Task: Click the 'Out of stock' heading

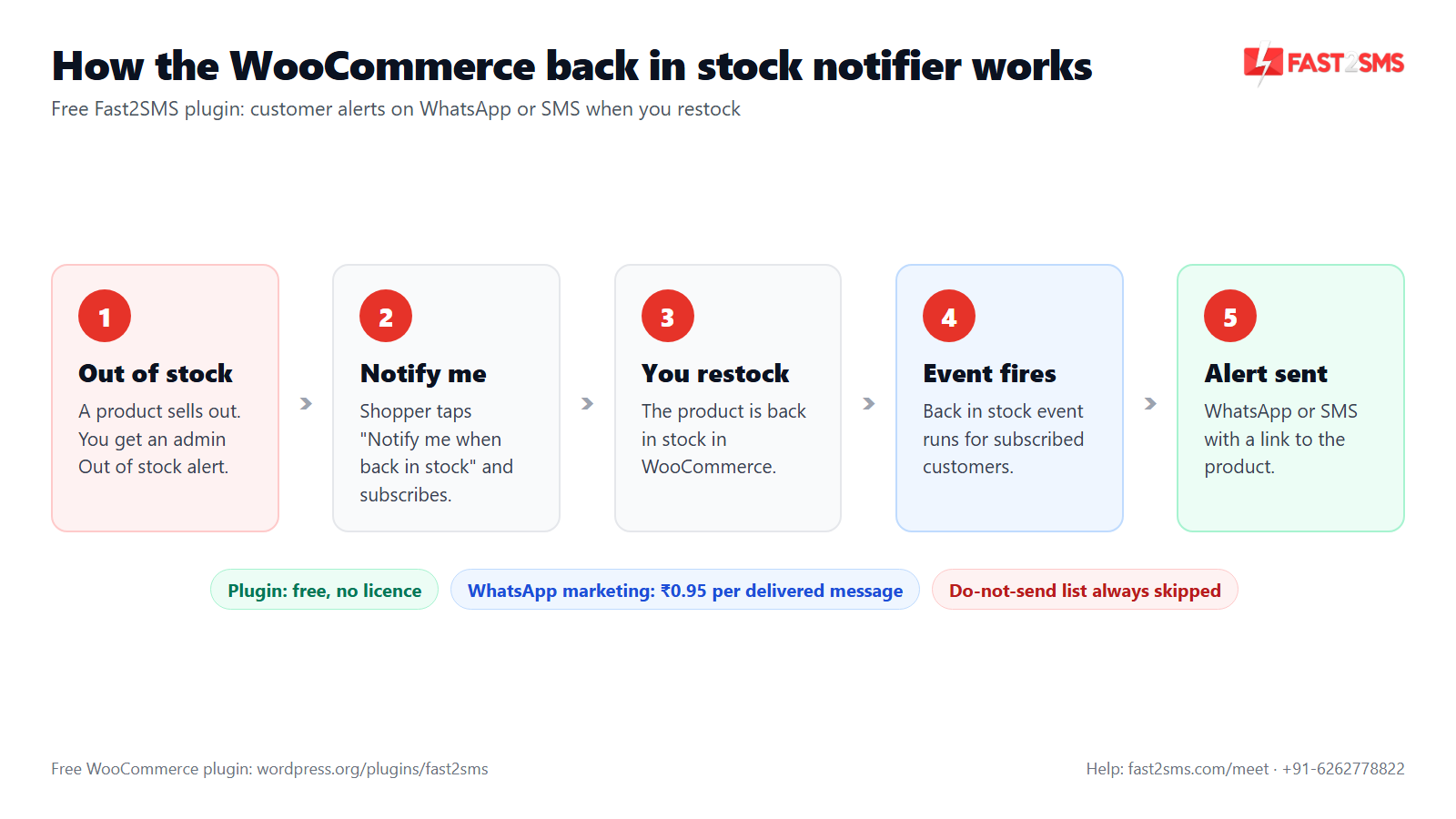Action: (156, 373)
